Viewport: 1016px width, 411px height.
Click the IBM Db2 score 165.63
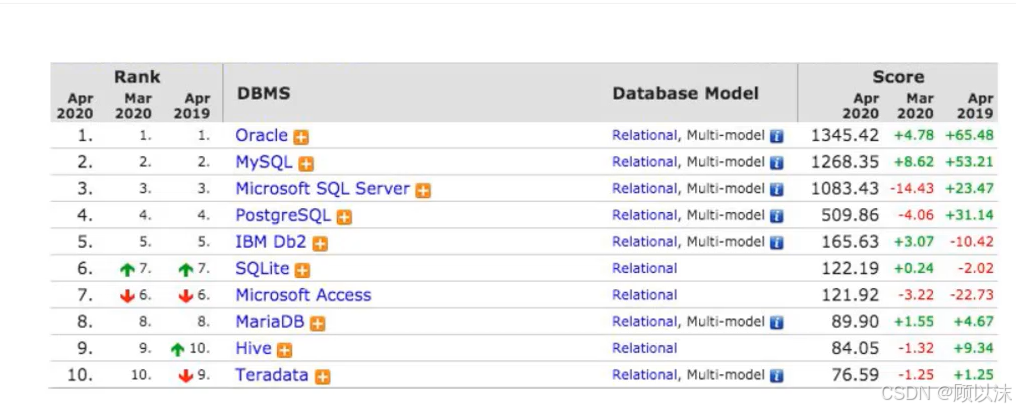[x=850, y=242]
